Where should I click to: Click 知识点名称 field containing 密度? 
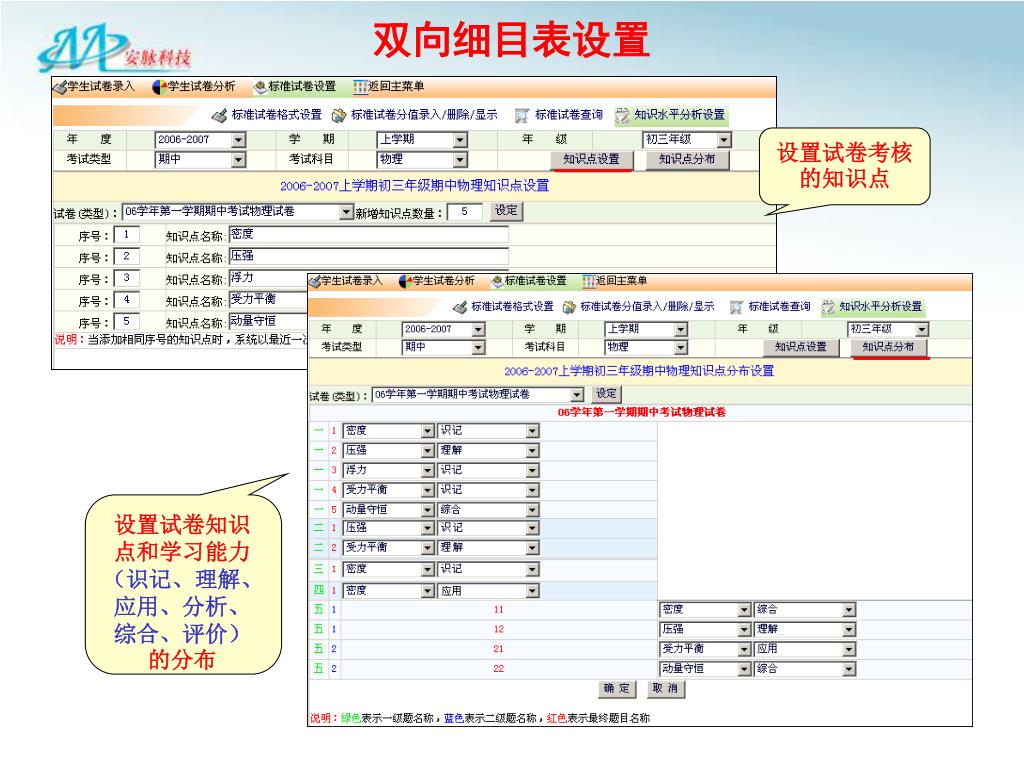pyautogui.click(x=369, y=234)
